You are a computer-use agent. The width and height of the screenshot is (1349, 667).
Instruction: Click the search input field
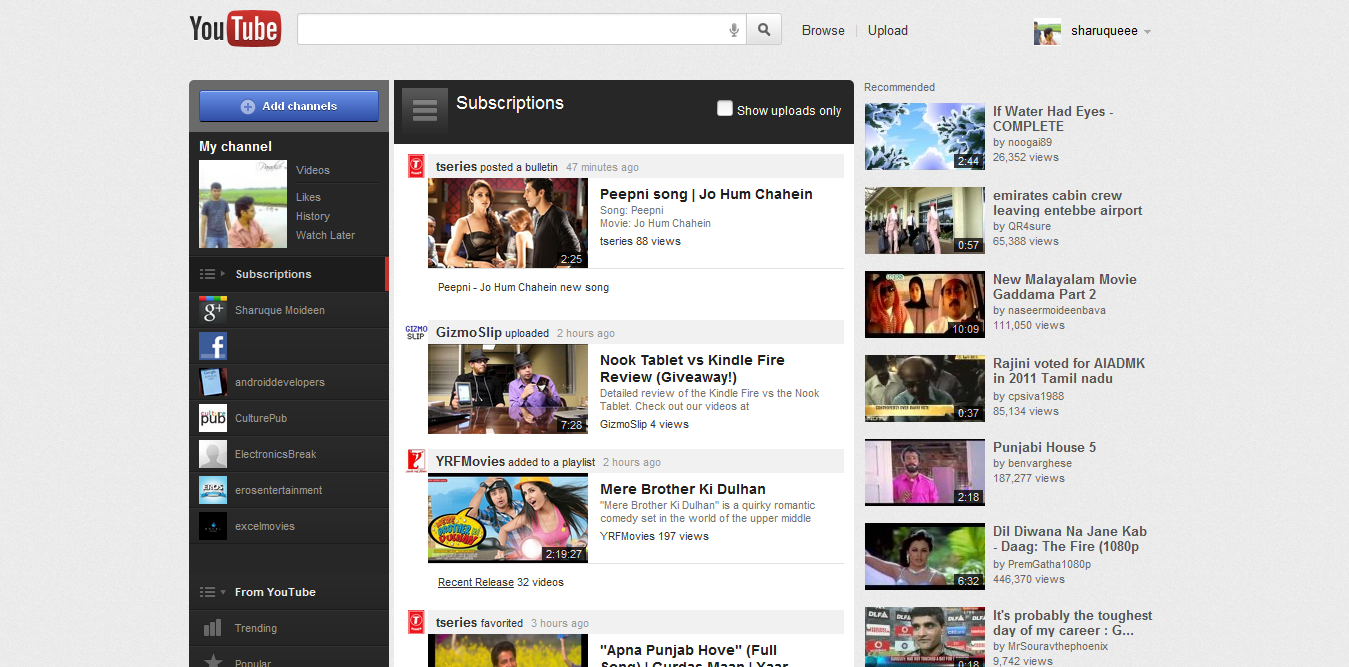tap(513, 30)
